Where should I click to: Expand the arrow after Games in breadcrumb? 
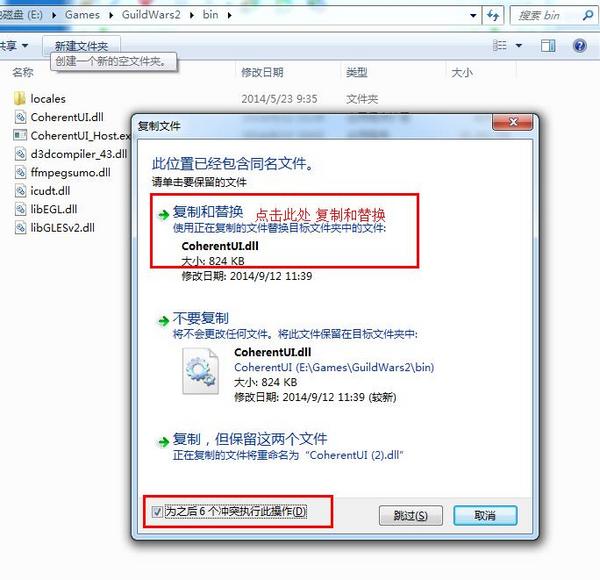pyautogui.click(x=111, y=15)
